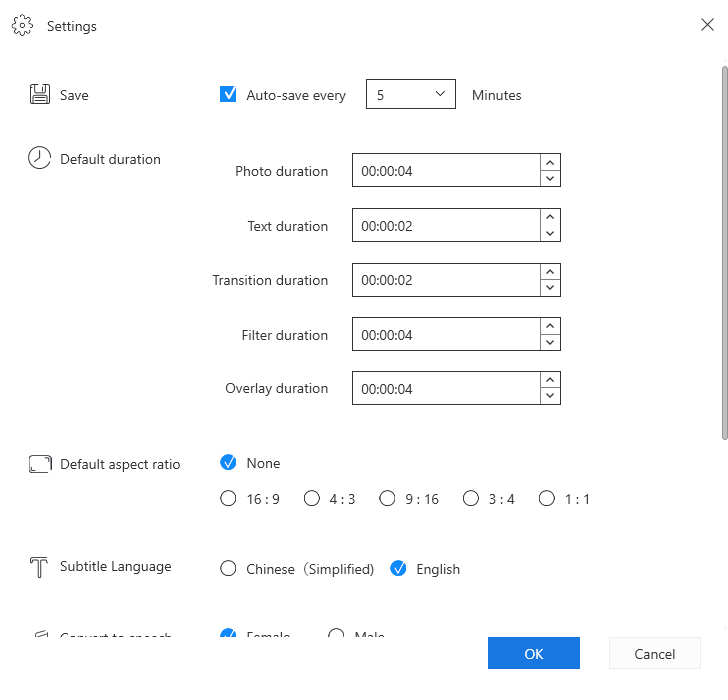Decrease Filter duration with down arrow
This screenshot has height=700, width=728.
click(x=549, y=342)
